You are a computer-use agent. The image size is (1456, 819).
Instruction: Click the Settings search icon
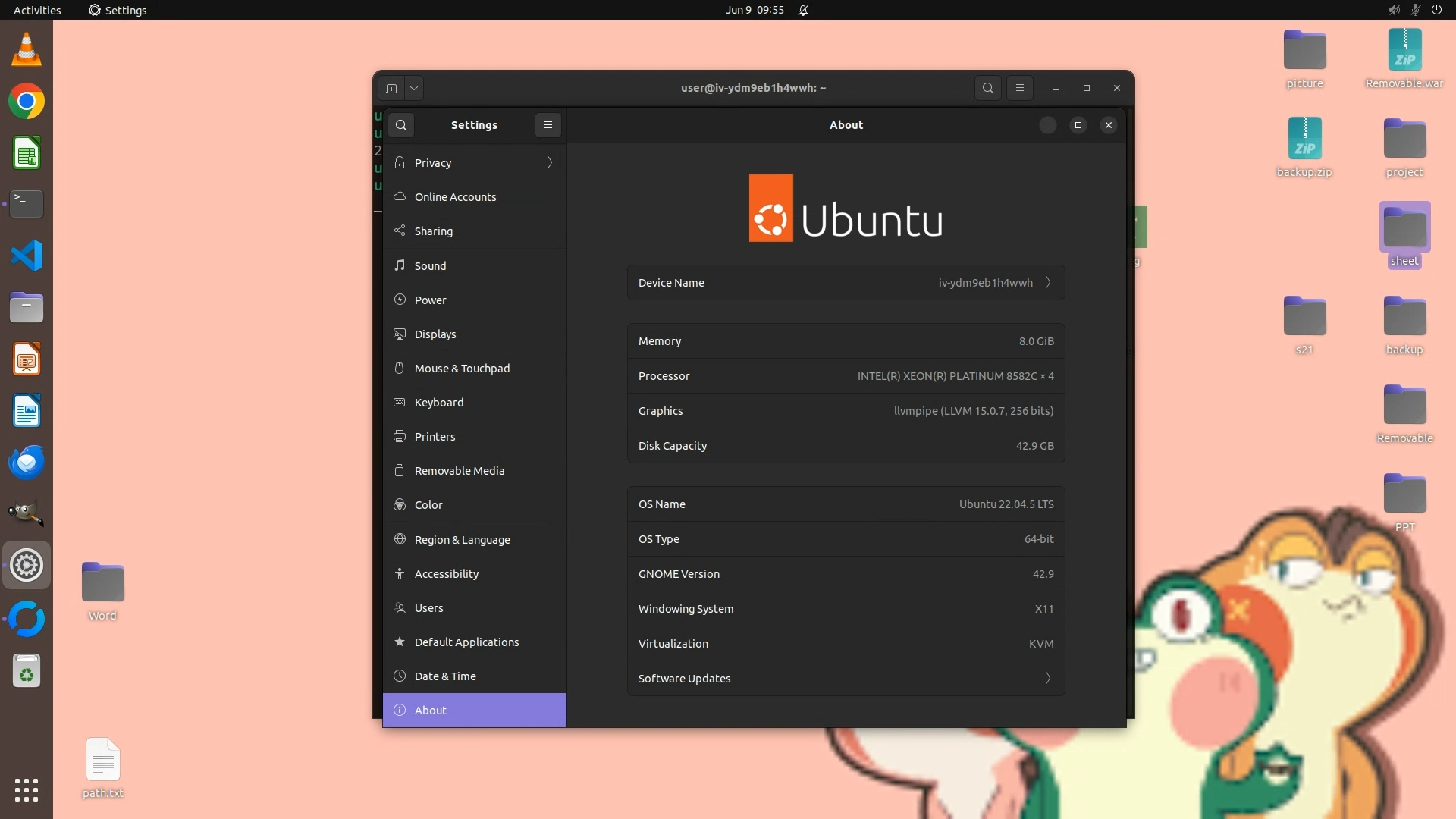pyautogui.click(x=401, y=125)
